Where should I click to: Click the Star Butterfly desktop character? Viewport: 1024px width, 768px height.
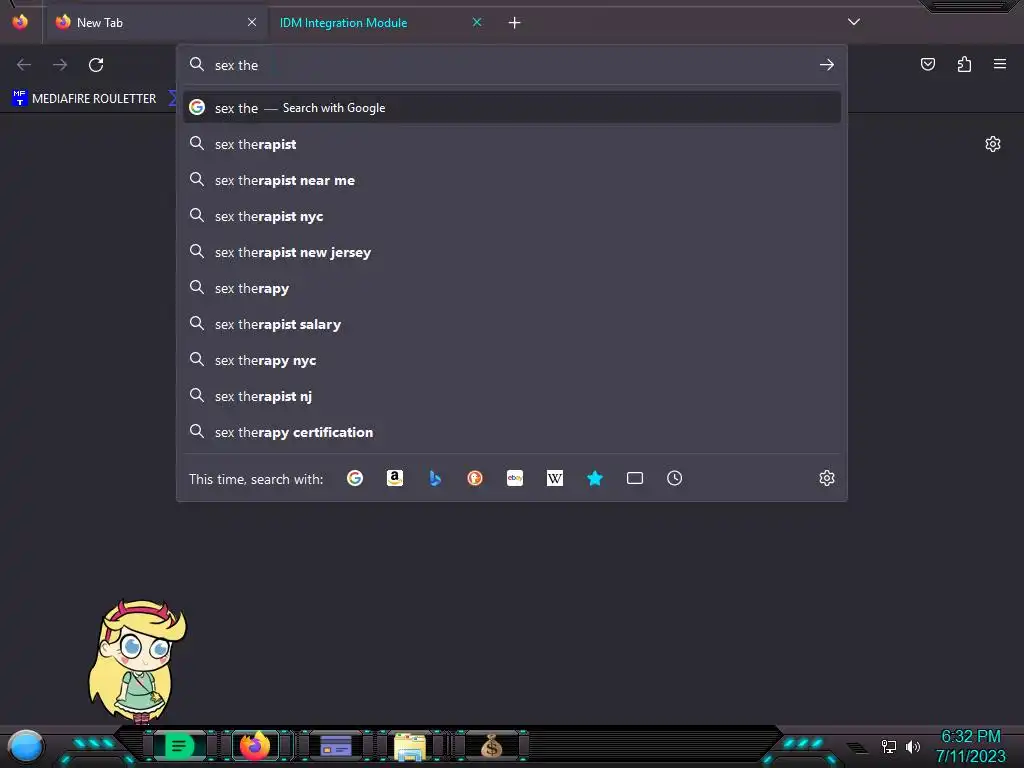tap(137, 662)
